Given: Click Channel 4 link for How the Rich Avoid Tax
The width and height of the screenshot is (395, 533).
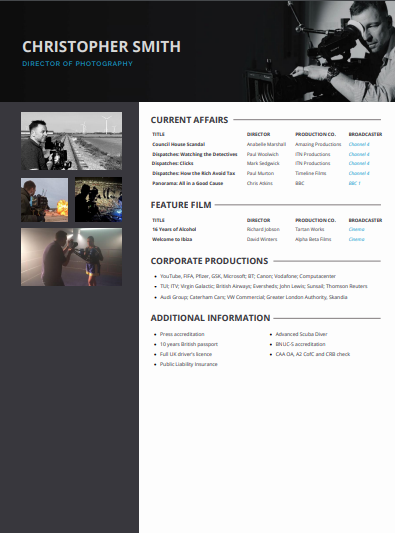Looking at the screenshot, I should coord(359,173).
